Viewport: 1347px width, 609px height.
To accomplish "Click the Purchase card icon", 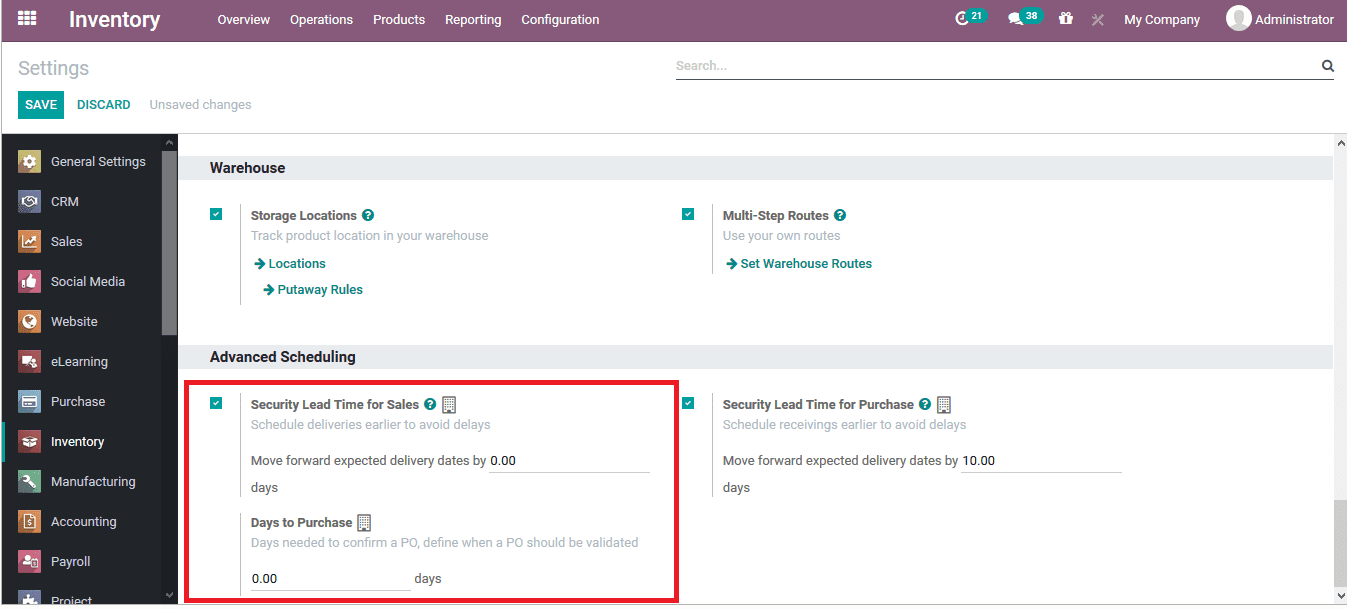I will coord(30,401).
